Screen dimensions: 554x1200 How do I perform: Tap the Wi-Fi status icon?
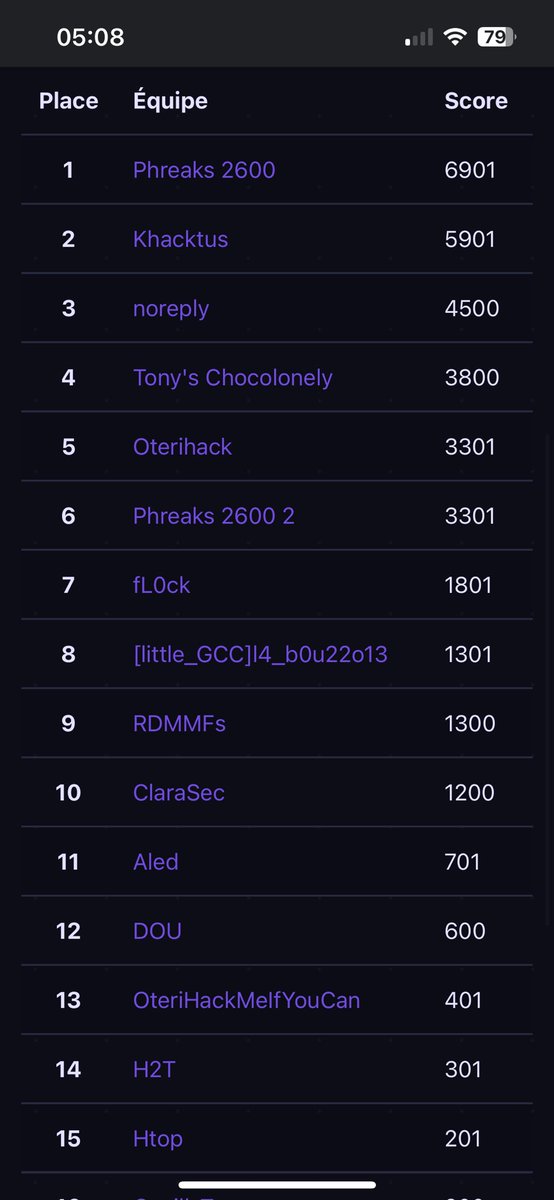456,37
